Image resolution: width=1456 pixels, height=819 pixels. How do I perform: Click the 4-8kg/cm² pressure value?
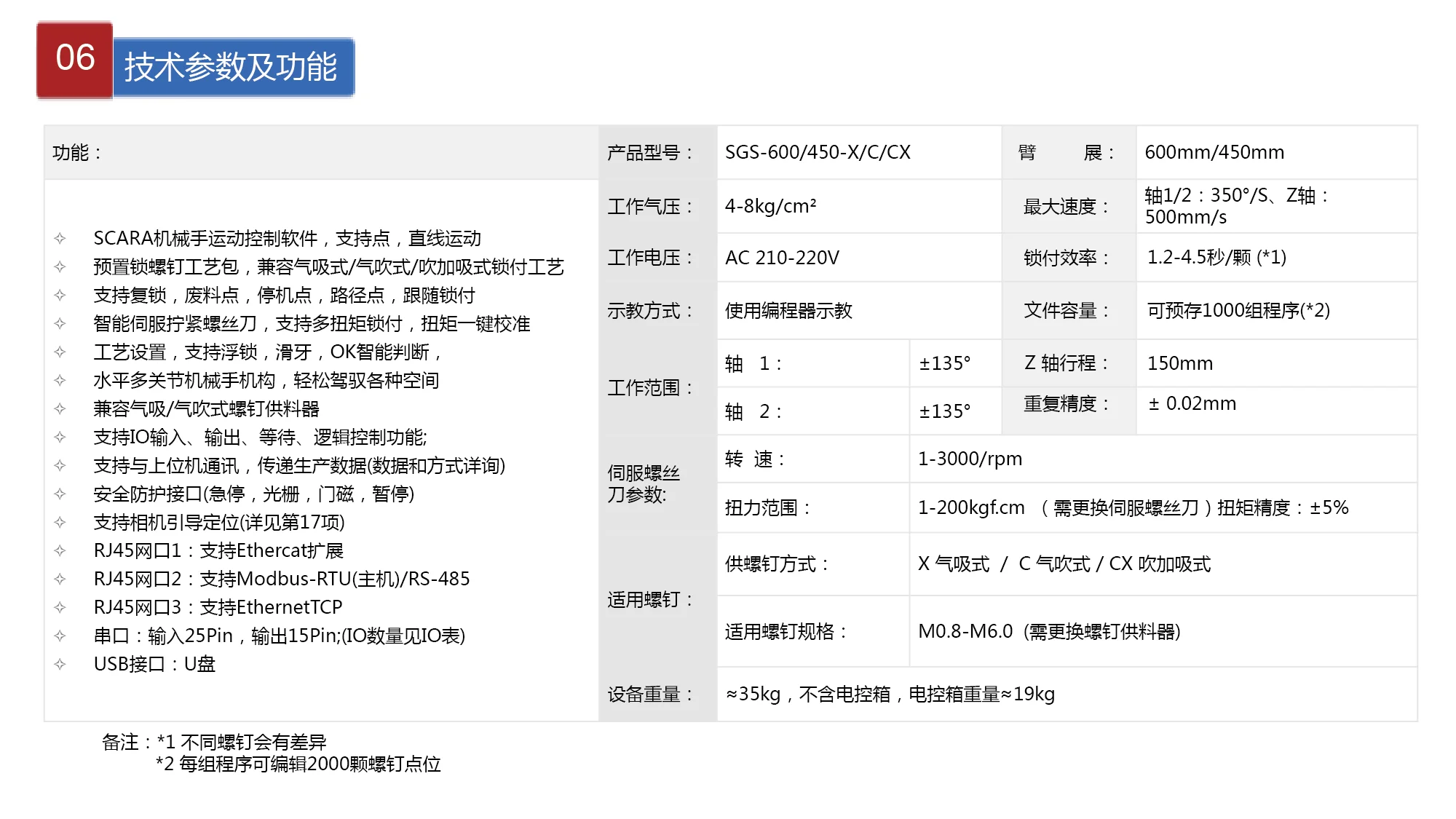point(770,207)
